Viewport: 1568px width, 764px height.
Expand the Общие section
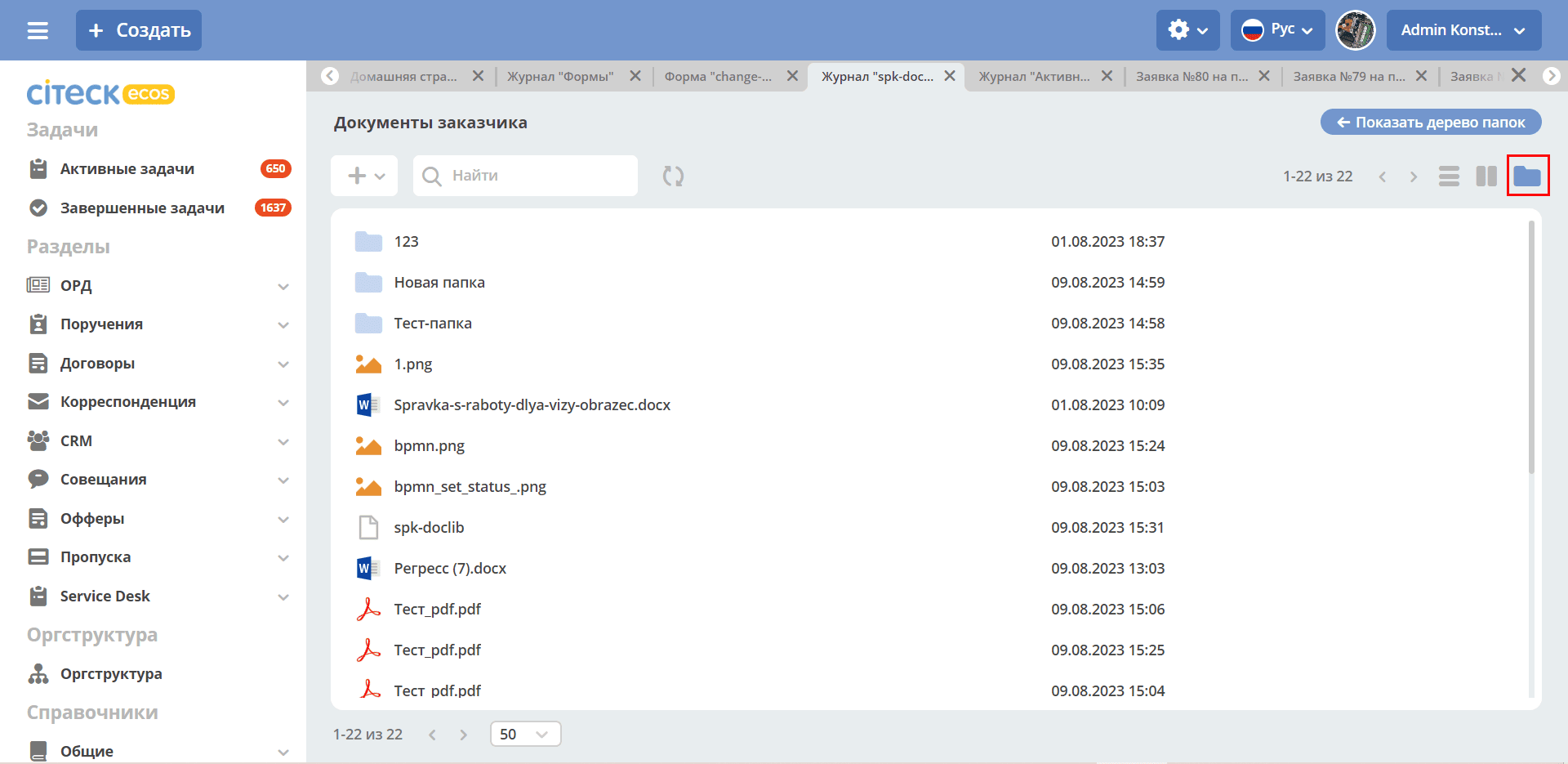click(x=283, y=752)
